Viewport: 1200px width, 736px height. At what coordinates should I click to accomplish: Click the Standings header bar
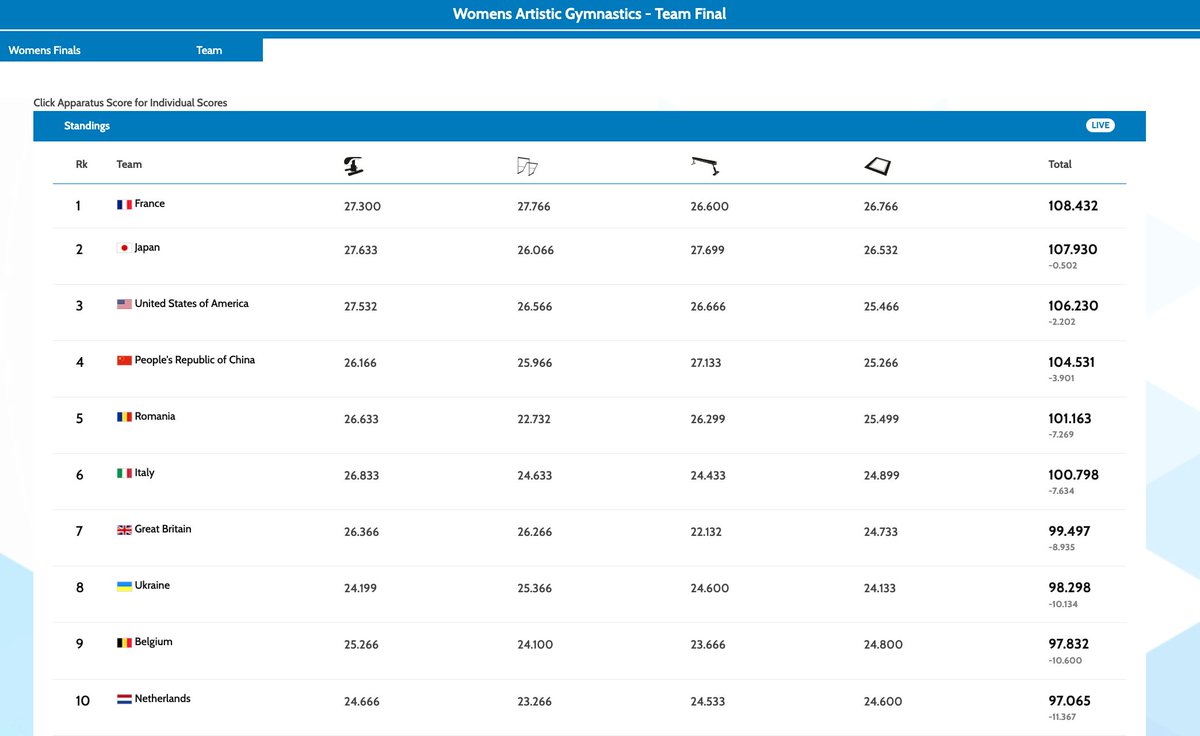87,125
